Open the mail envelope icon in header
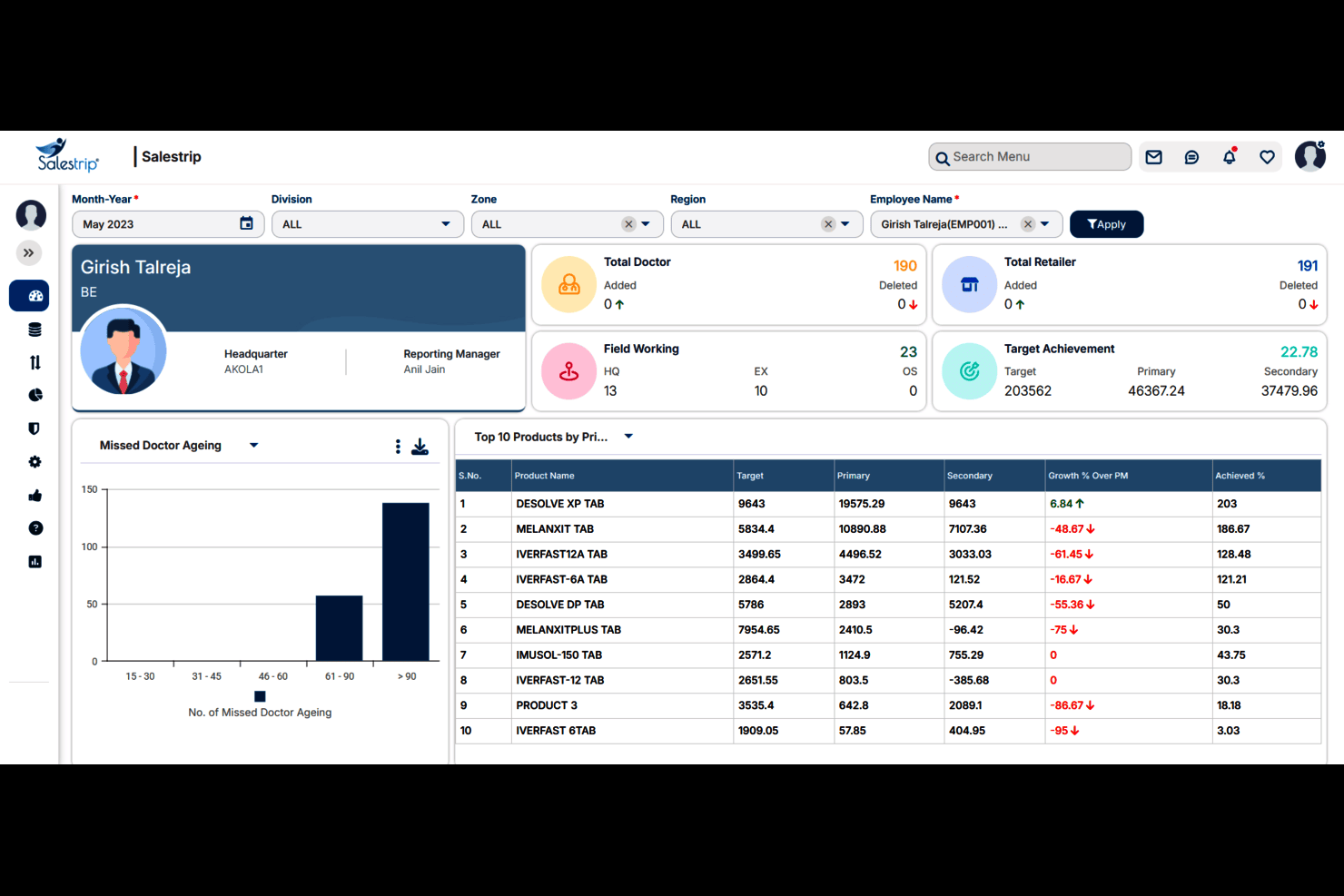The image size is (1344, 896). 1153,157
